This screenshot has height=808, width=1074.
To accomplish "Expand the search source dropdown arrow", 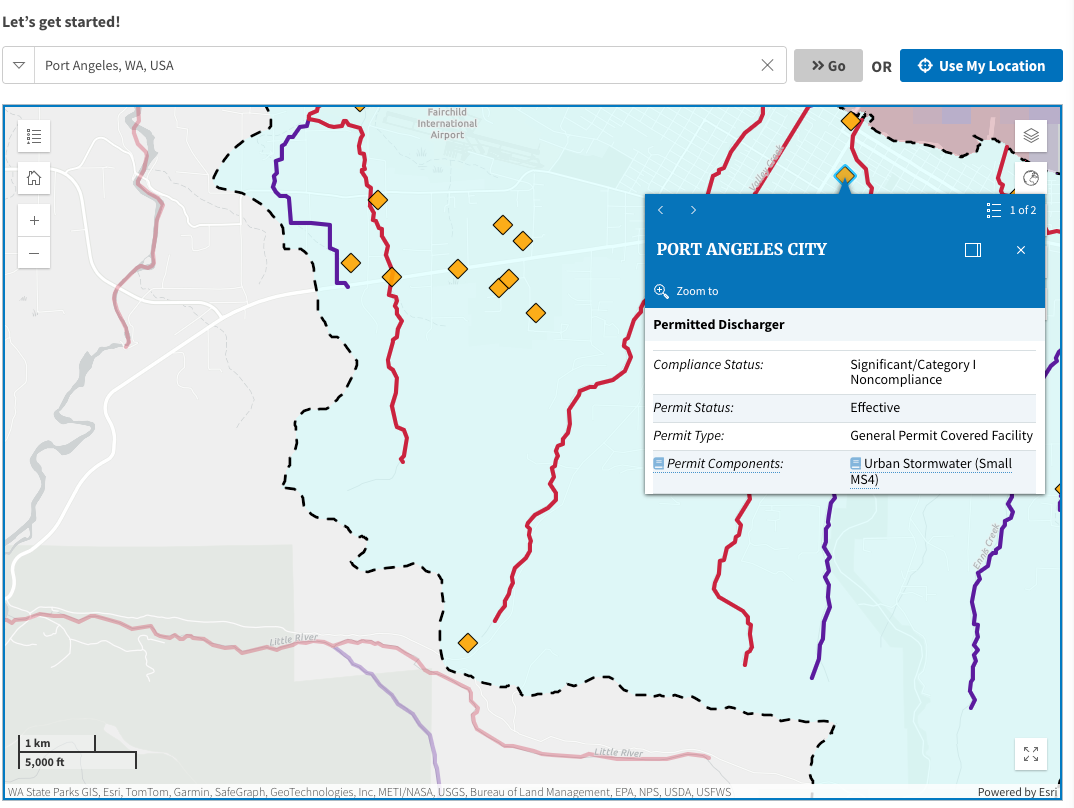I will tap(19, 66).
